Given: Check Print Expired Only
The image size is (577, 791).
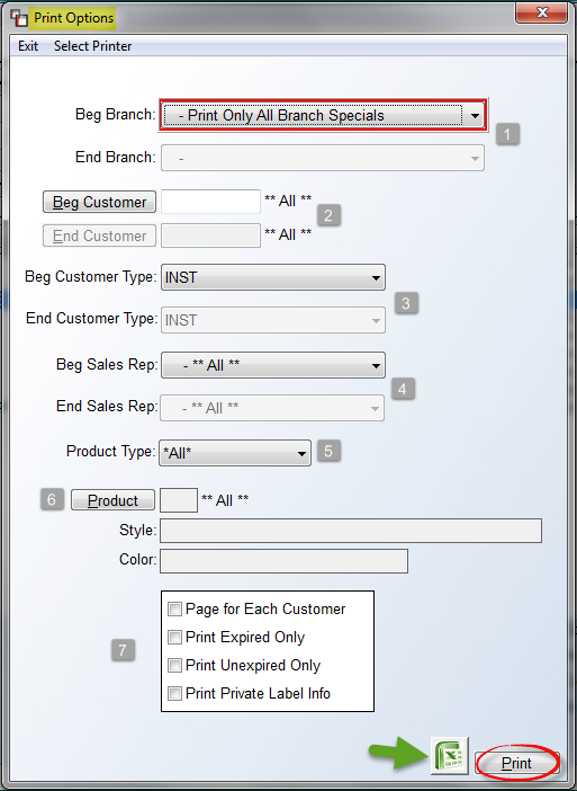Looking at the screenshot, I should 175,637.
